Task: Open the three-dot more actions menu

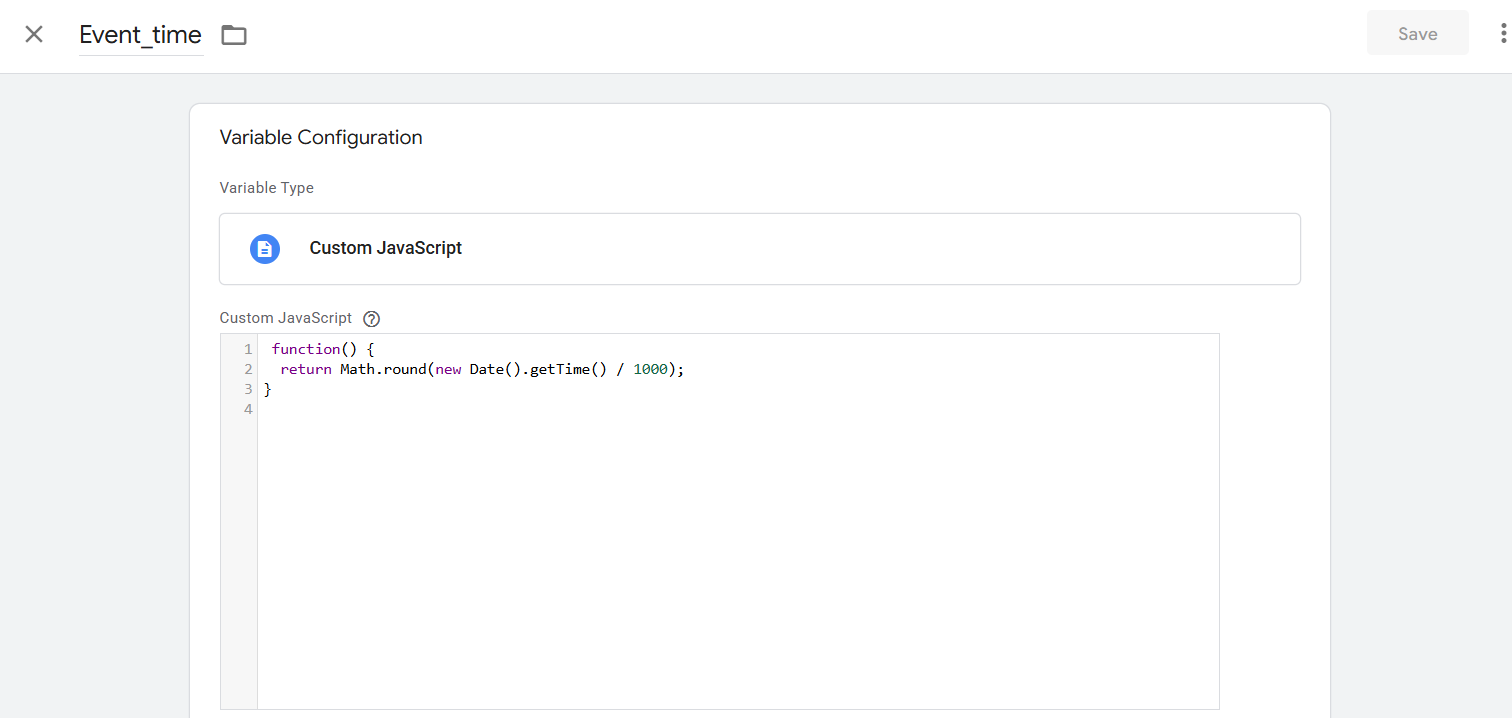Action: [1502, 34]
